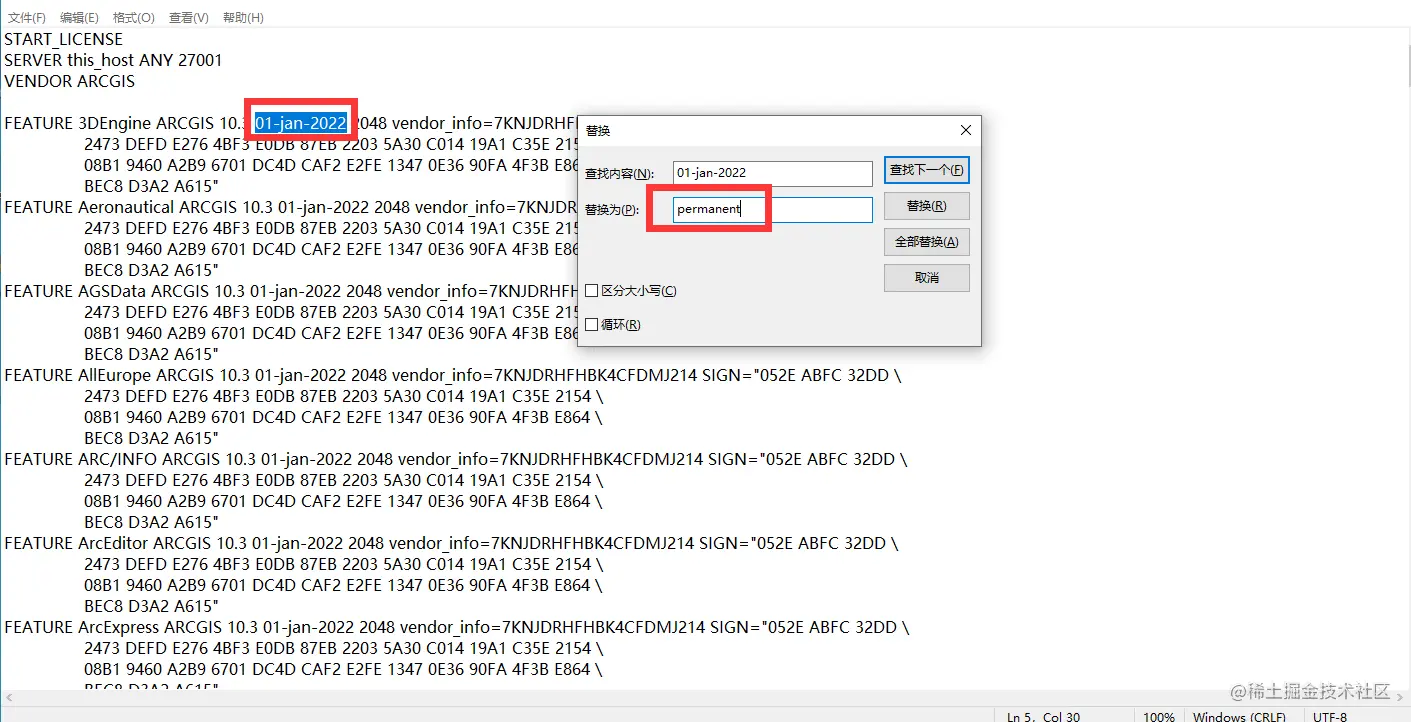Click the FEATURE ArcExpress line
This screenshot has width=1411, height=722.
[x=457, y=627]
